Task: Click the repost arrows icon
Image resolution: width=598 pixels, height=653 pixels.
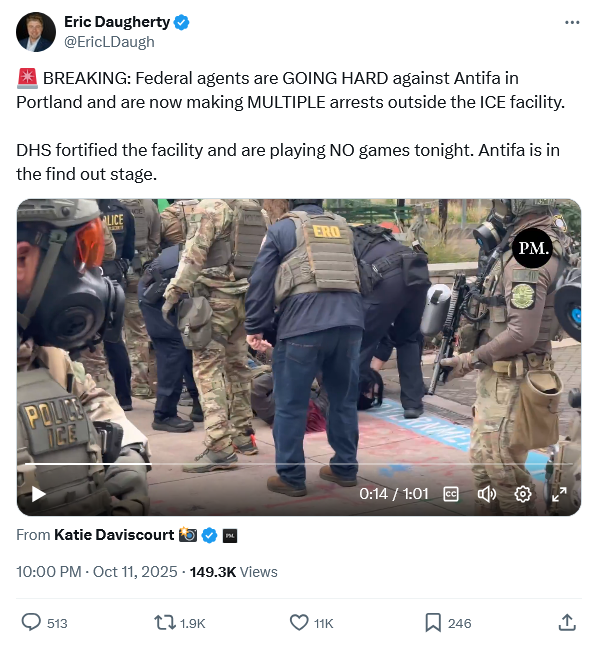Action: tap(165, 623)
